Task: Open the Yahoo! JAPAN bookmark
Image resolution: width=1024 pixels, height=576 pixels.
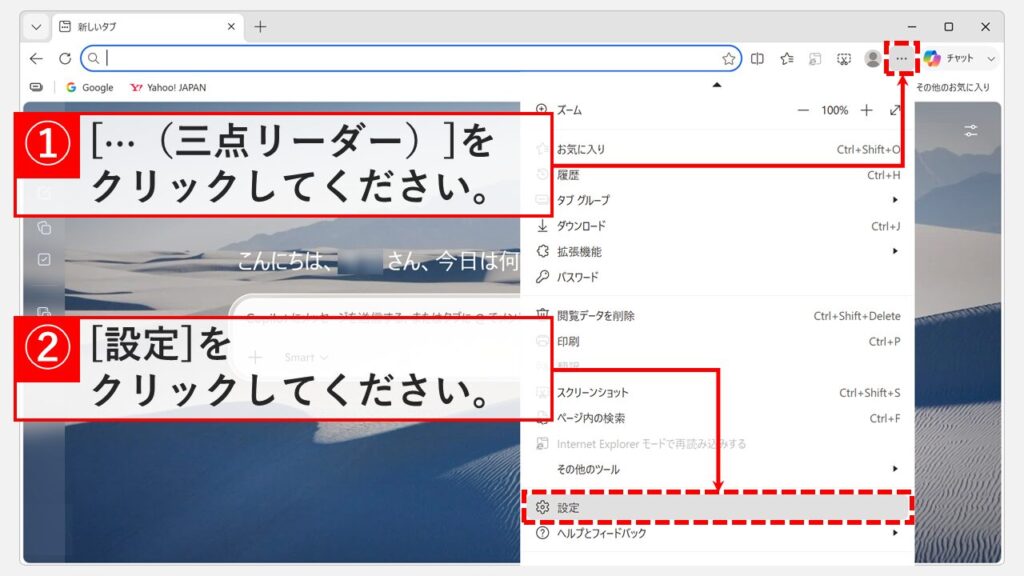Action: [x=168, y=88]
